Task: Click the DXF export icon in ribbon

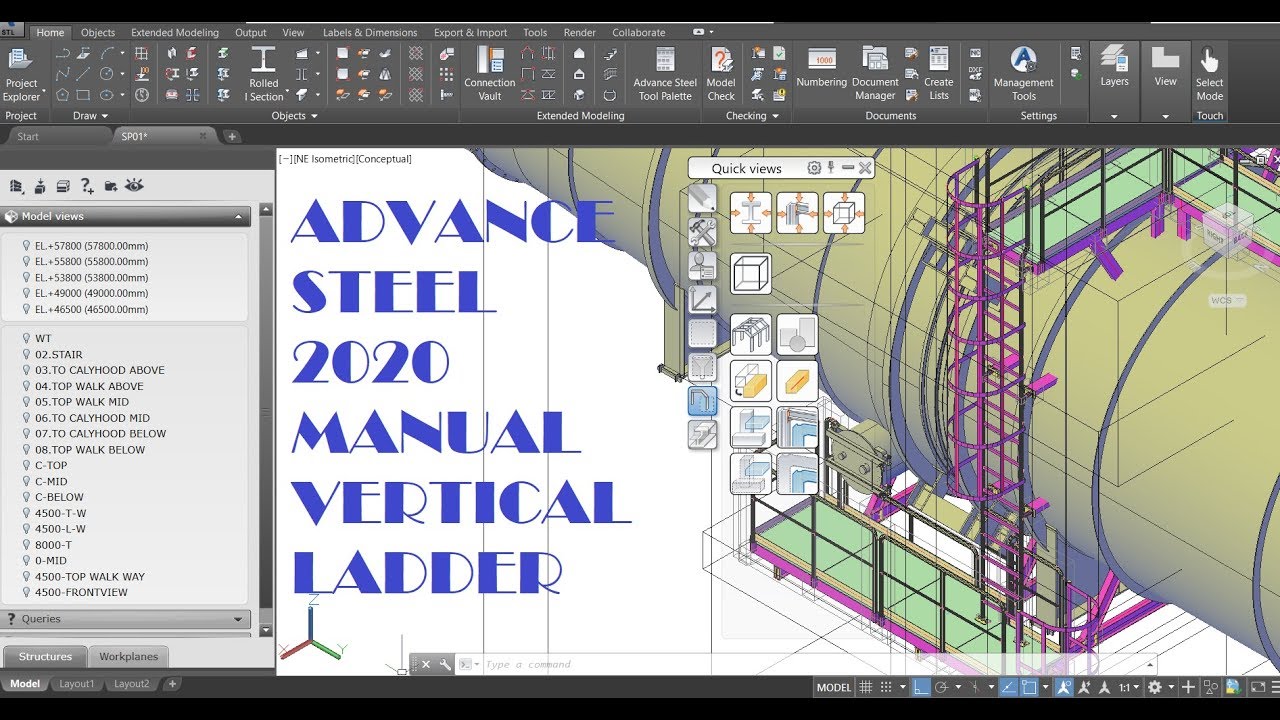Action: point(975,72)
